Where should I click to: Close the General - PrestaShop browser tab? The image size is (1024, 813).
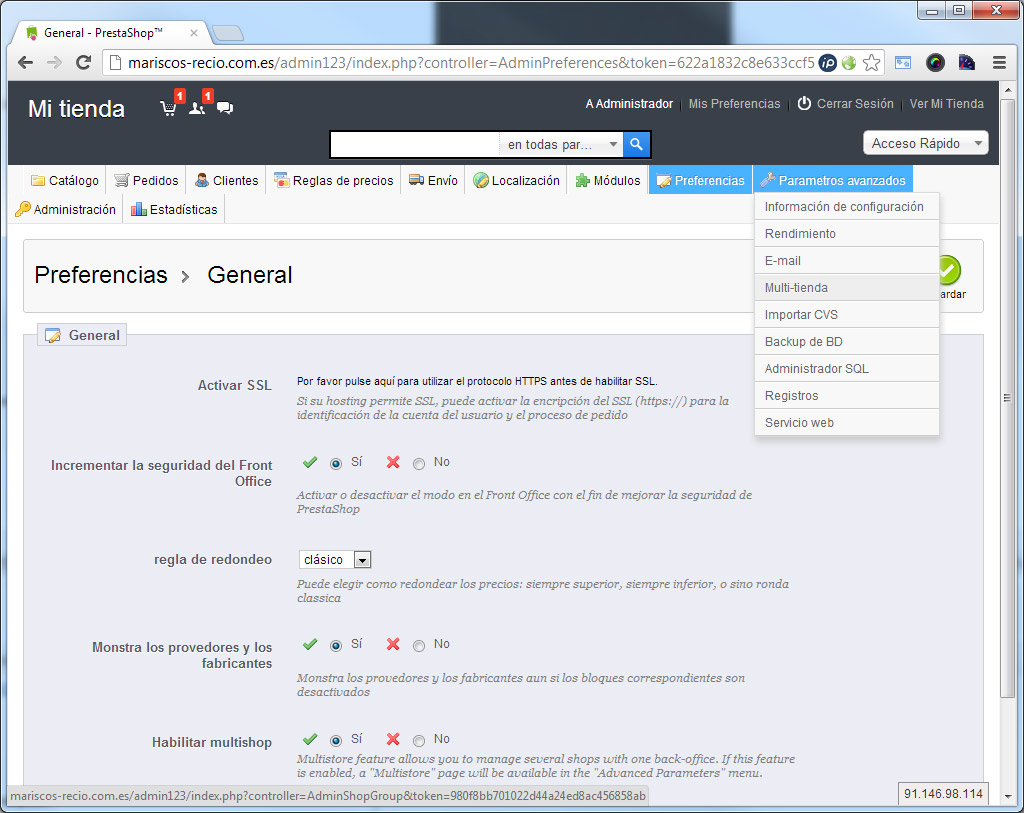tap(193, 33)
